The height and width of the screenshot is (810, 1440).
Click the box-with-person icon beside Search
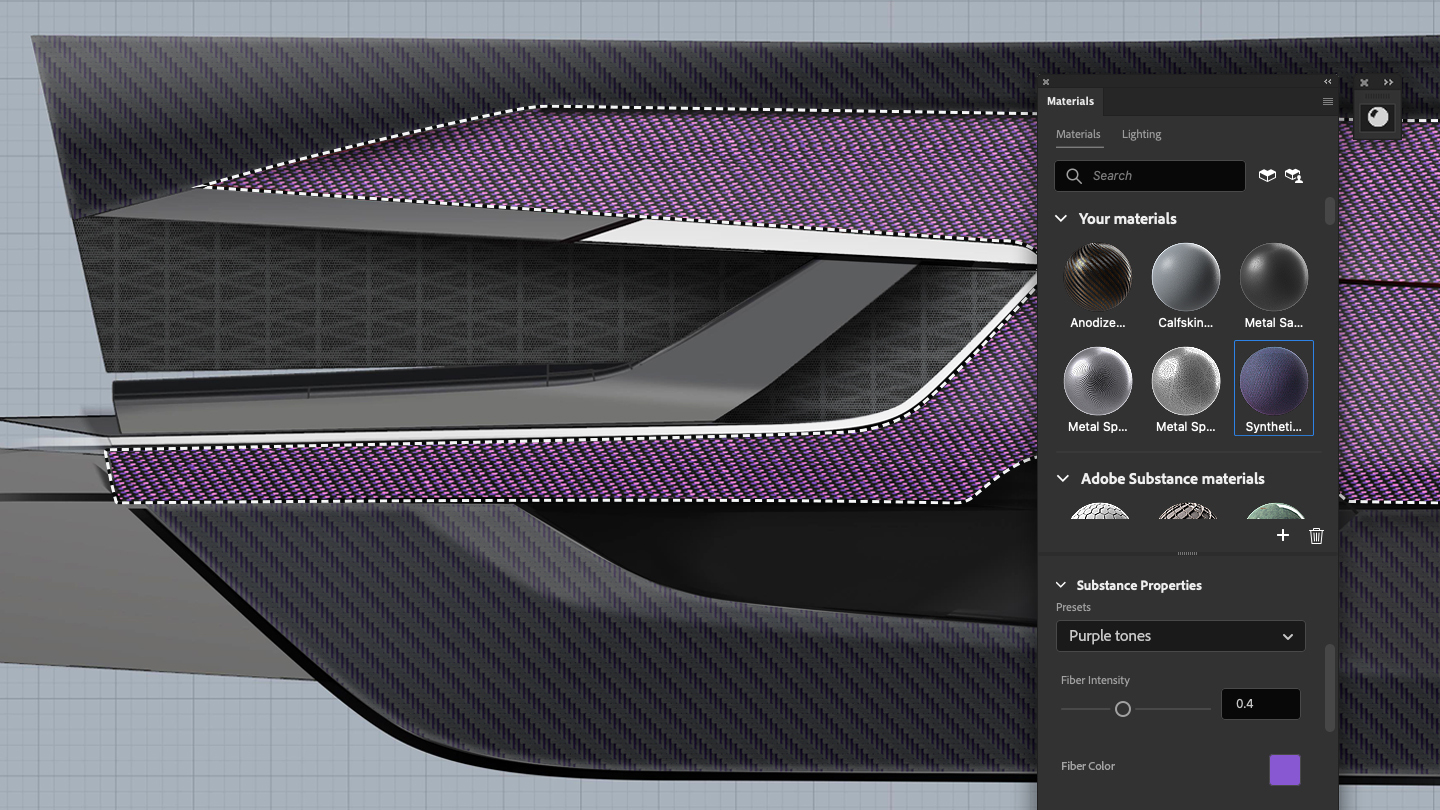(x=1294, y=176)
